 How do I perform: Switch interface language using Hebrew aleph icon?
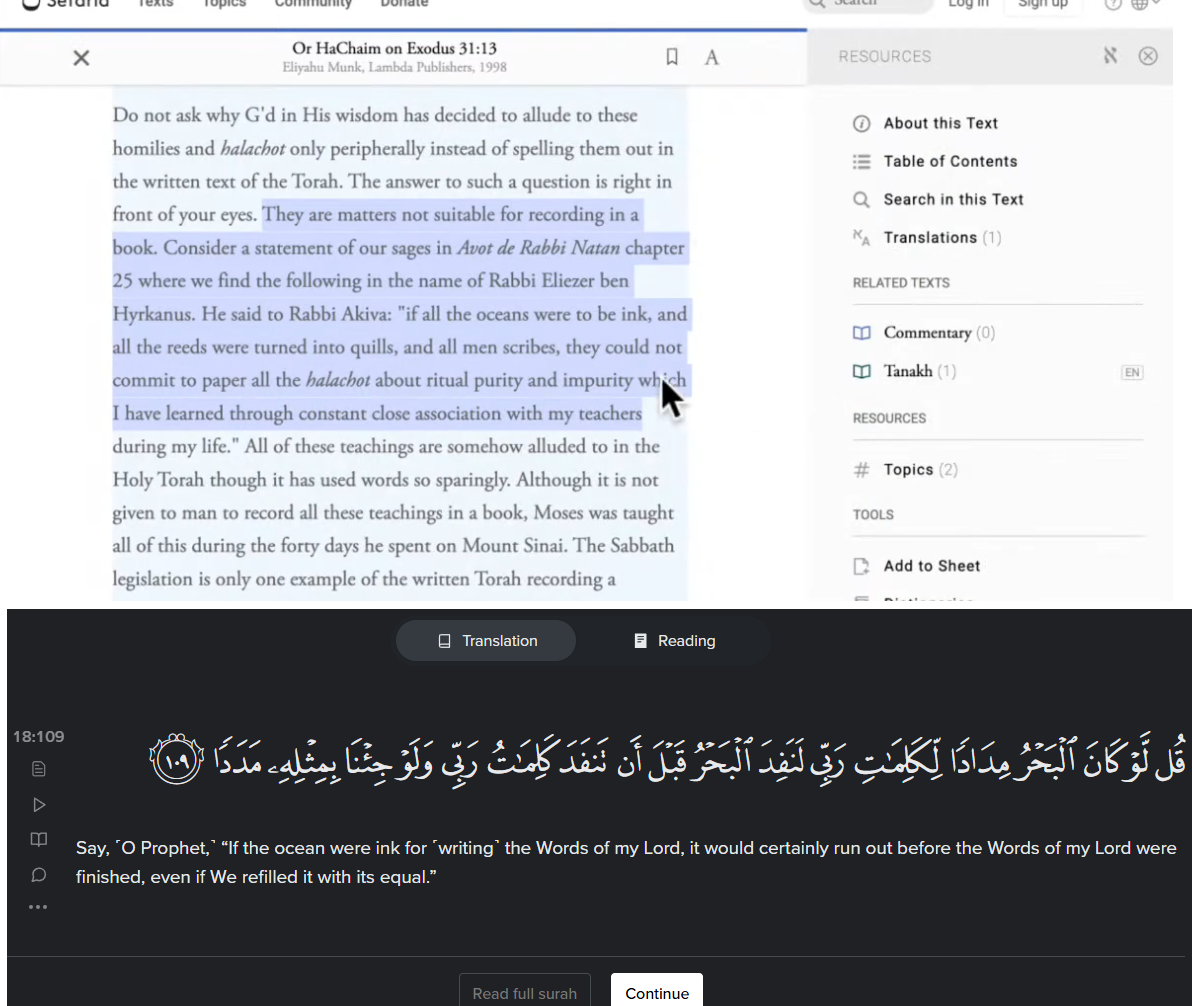1111,55
